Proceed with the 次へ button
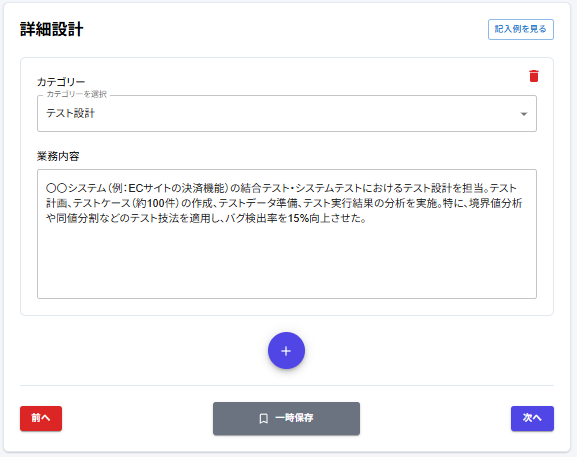 pos(532,418)
